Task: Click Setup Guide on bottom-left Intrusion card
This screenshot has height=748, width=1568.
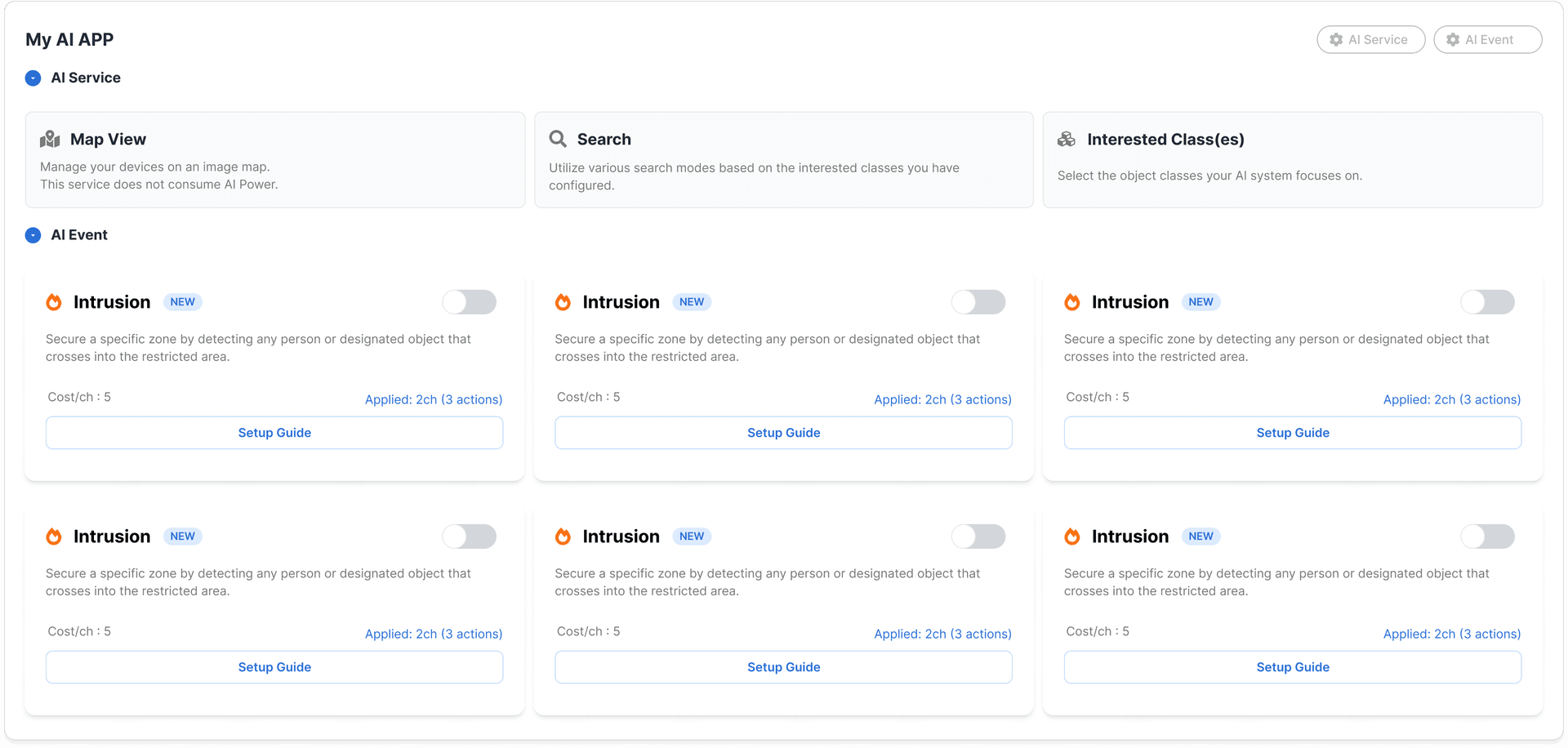Action: [274, 667]
